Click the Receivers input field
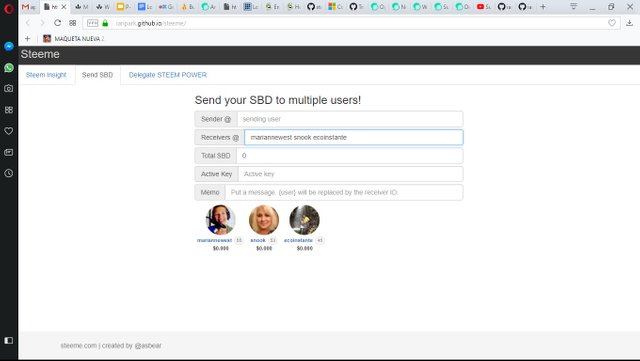The width and height of the screenshot is (640, 361). click(x=353, y=138)
